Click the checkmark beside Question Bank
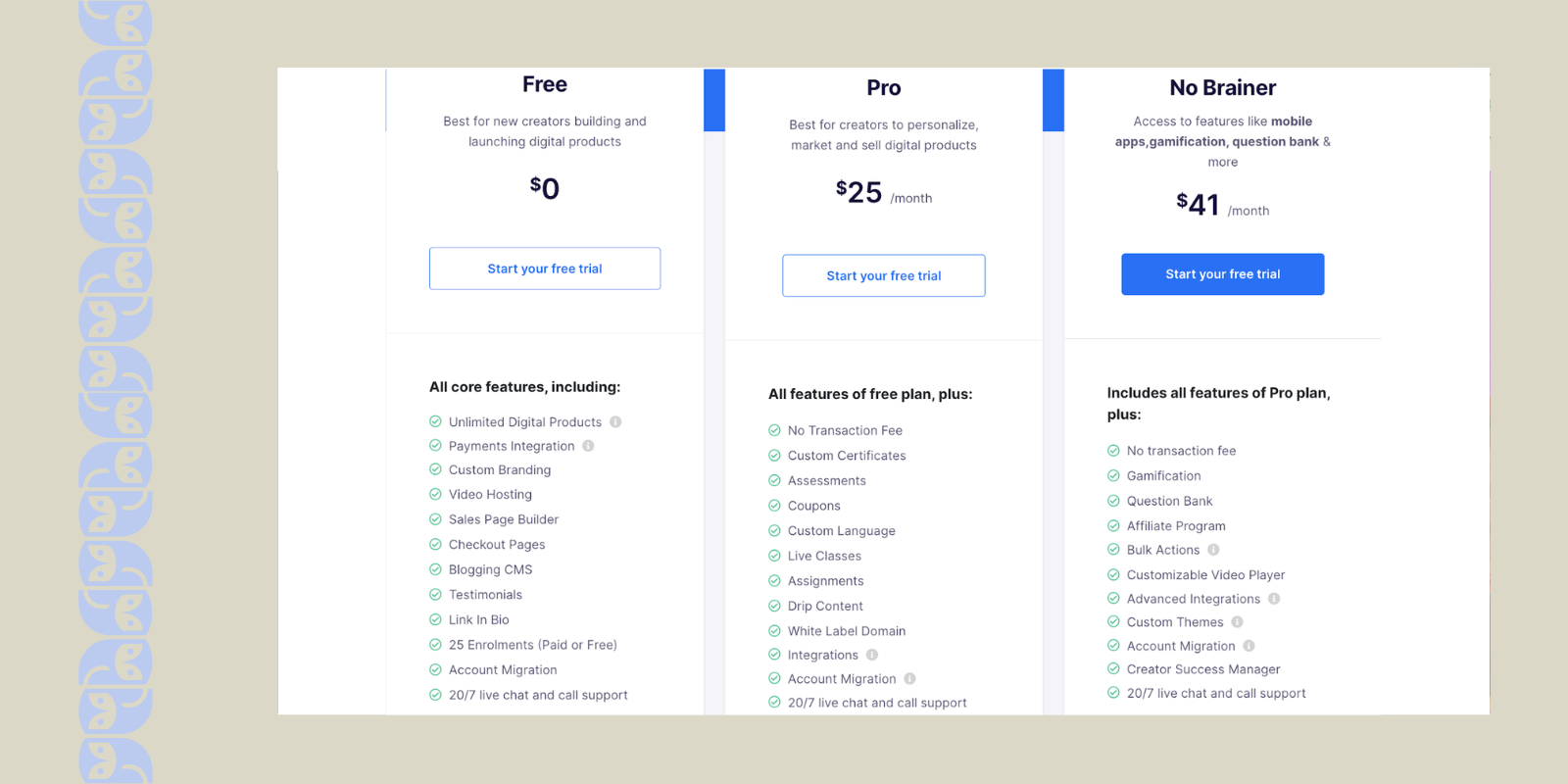The image size is (1568, 784). coord(1113,501)
